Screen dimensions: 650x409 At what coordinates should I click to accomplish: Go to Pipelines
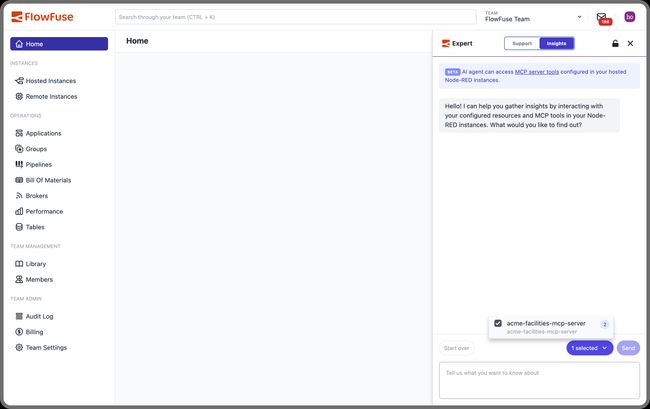point(39,165)
